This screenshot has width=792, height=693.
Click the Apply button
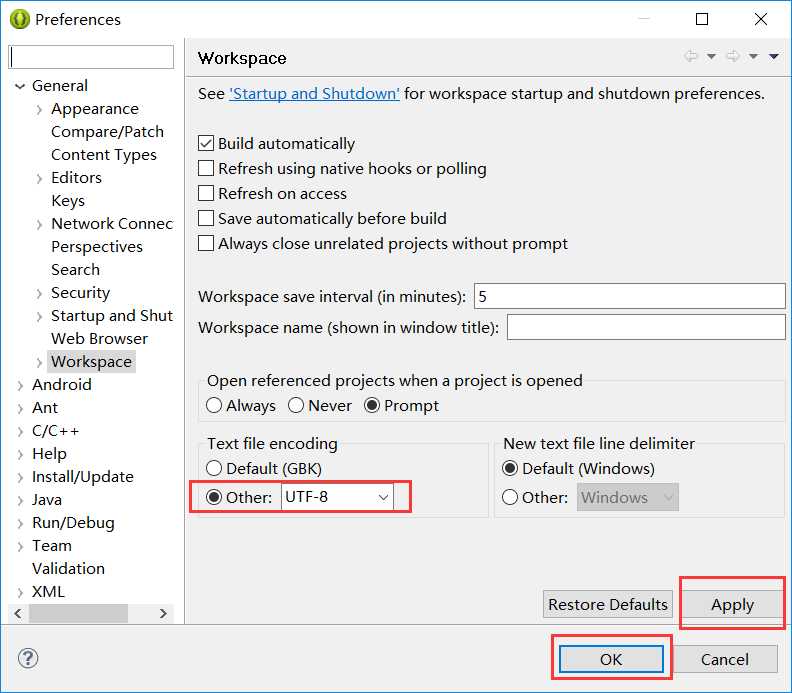click(x=732, y=604)
